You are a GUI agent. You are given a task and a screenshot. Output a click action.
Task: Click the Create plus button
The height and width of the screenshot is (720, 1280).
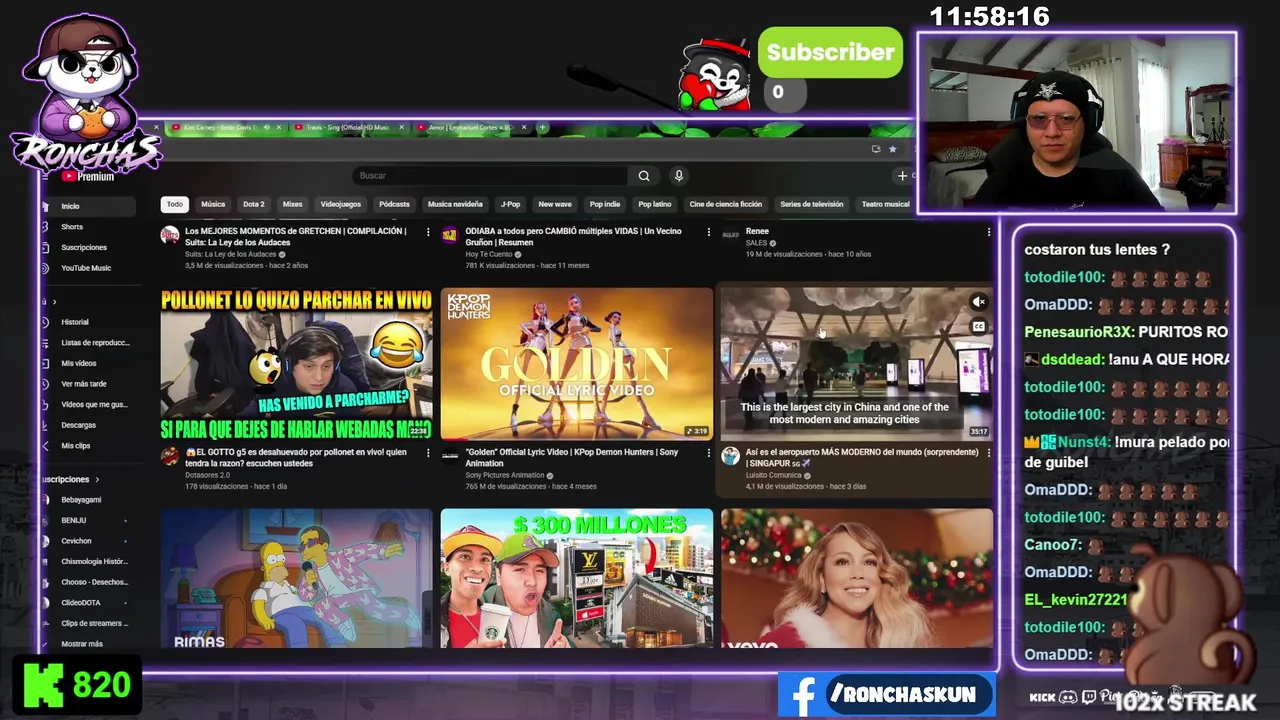coord(902,176)
